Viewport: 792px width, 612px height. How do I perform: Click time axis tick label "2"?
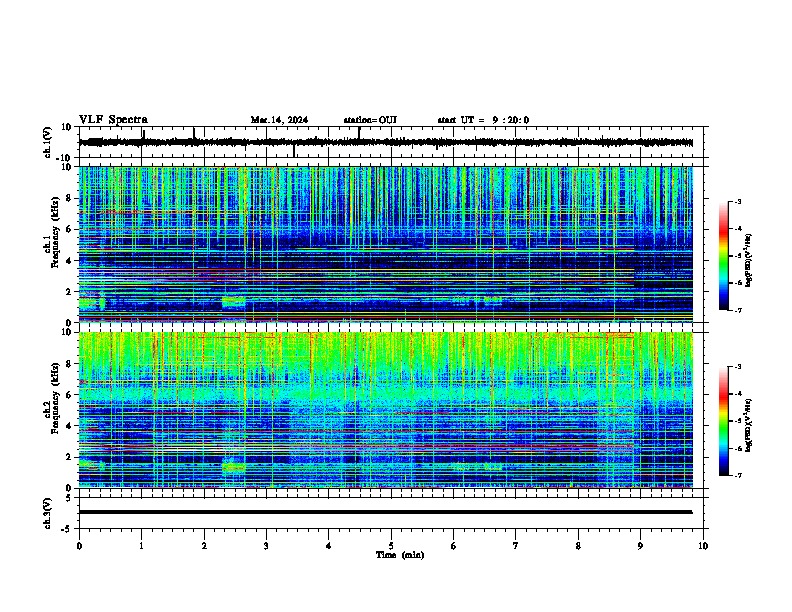tap(204, 546)
